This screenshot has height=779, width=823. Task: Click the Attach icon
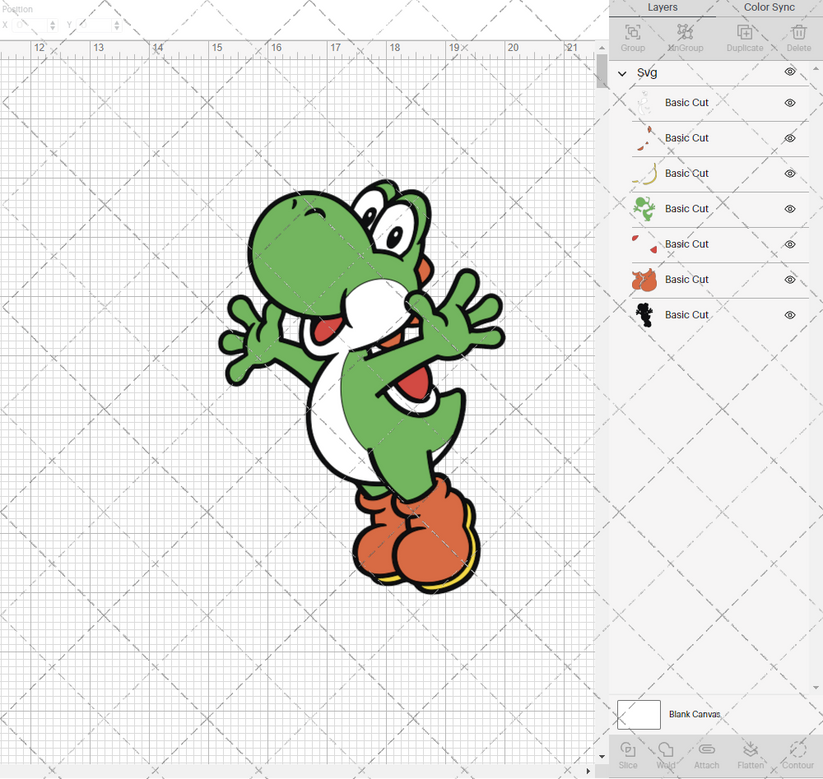click(x=706, y=756)
